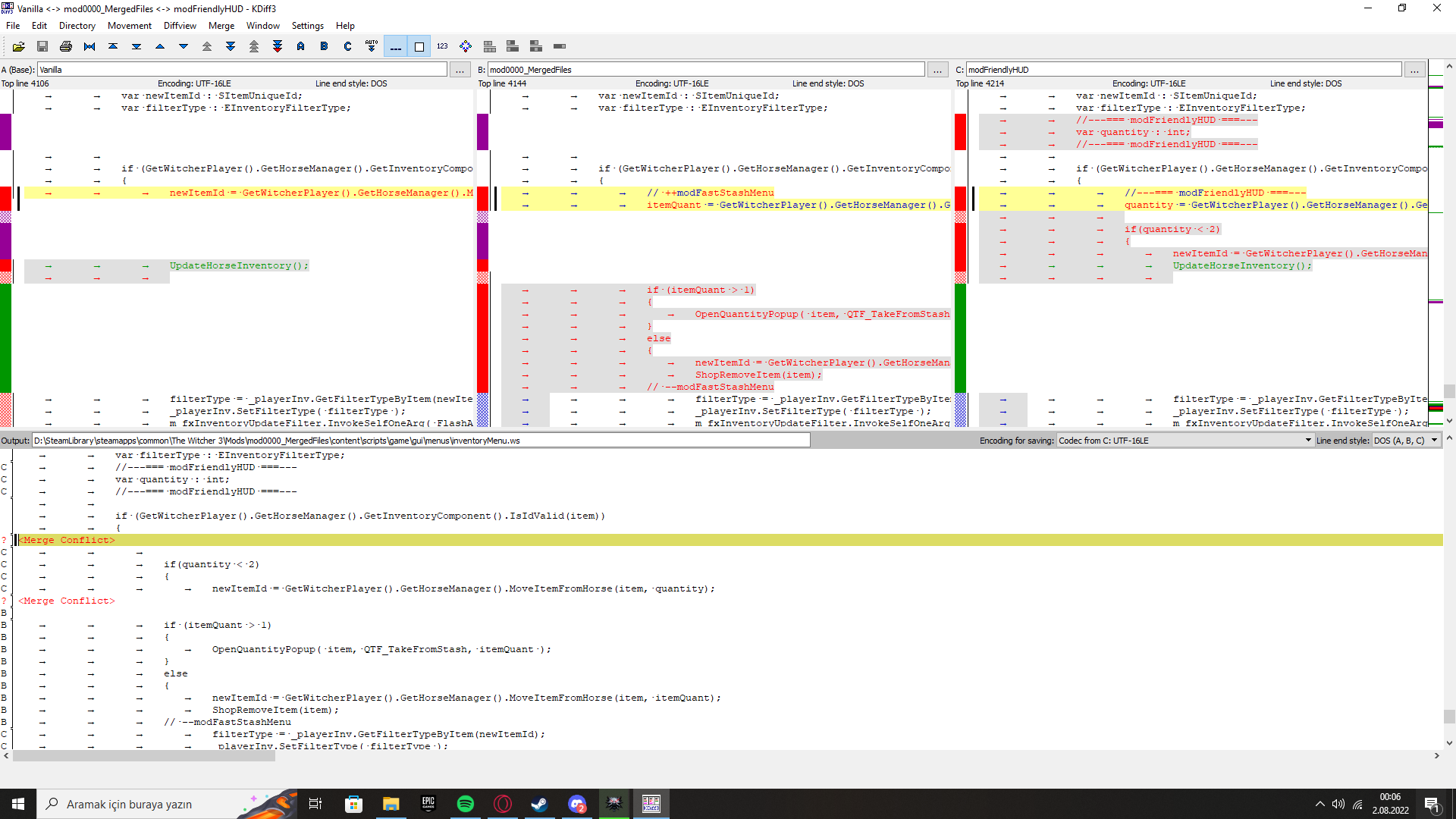
Task: Toggle show white space square button
Action: pos(419,47)
